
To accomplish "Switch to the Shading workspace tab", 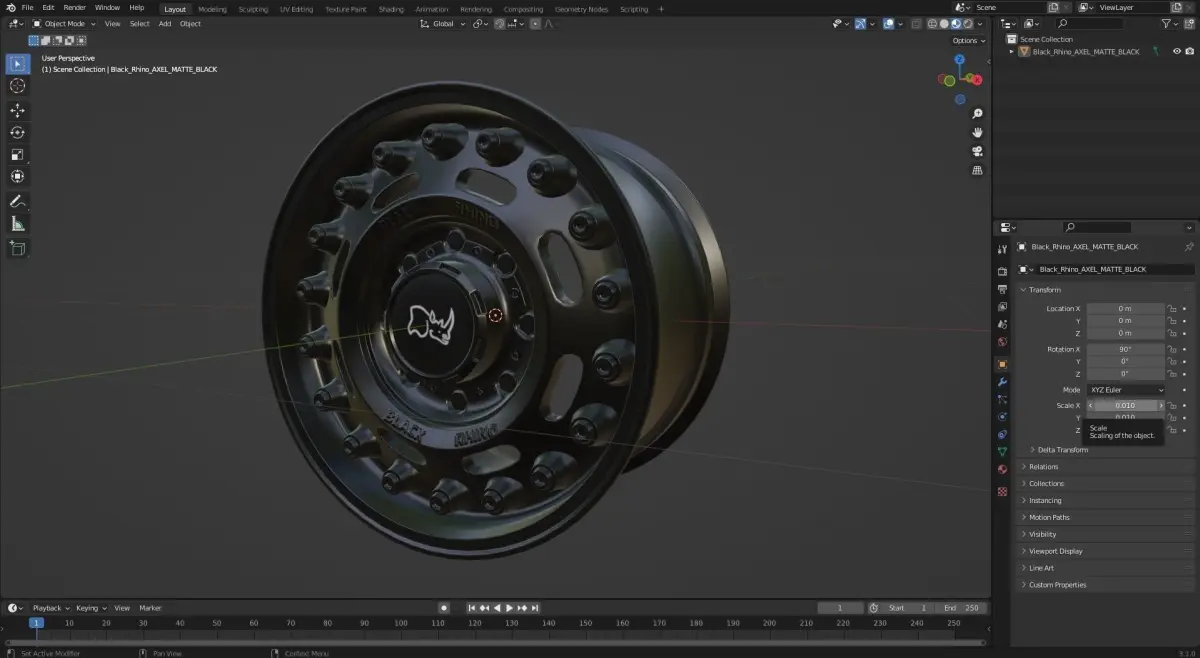I will click(x=391, y=9).
